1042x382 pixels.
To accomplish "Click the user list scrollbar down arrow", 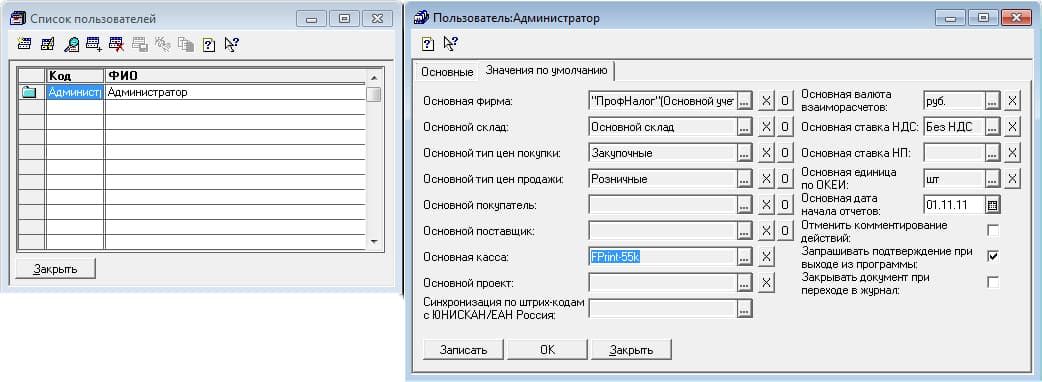I will point(373,241).
